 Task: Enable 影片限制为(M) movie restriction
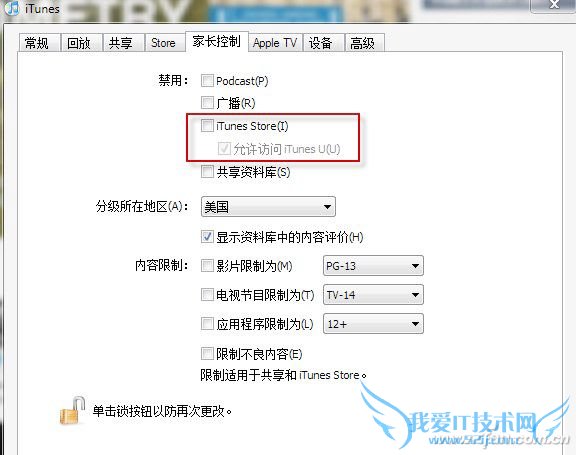tap(207, 266)
